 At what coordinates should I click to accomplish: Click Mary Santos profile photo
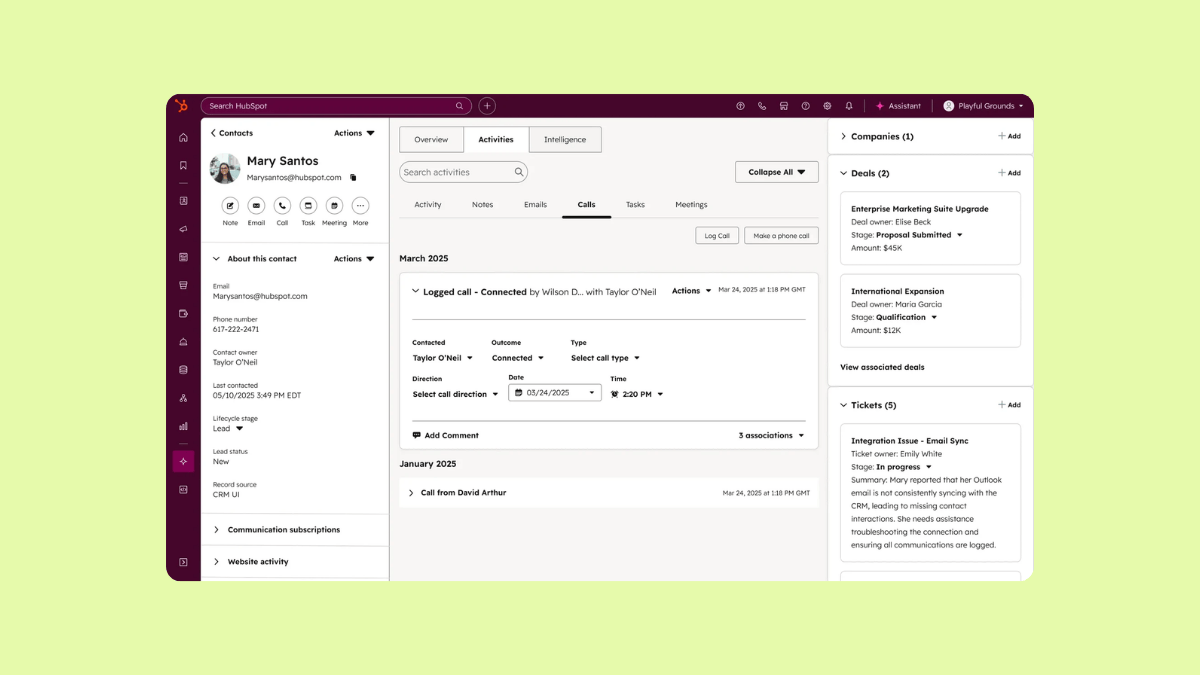[x=225, y=169]
